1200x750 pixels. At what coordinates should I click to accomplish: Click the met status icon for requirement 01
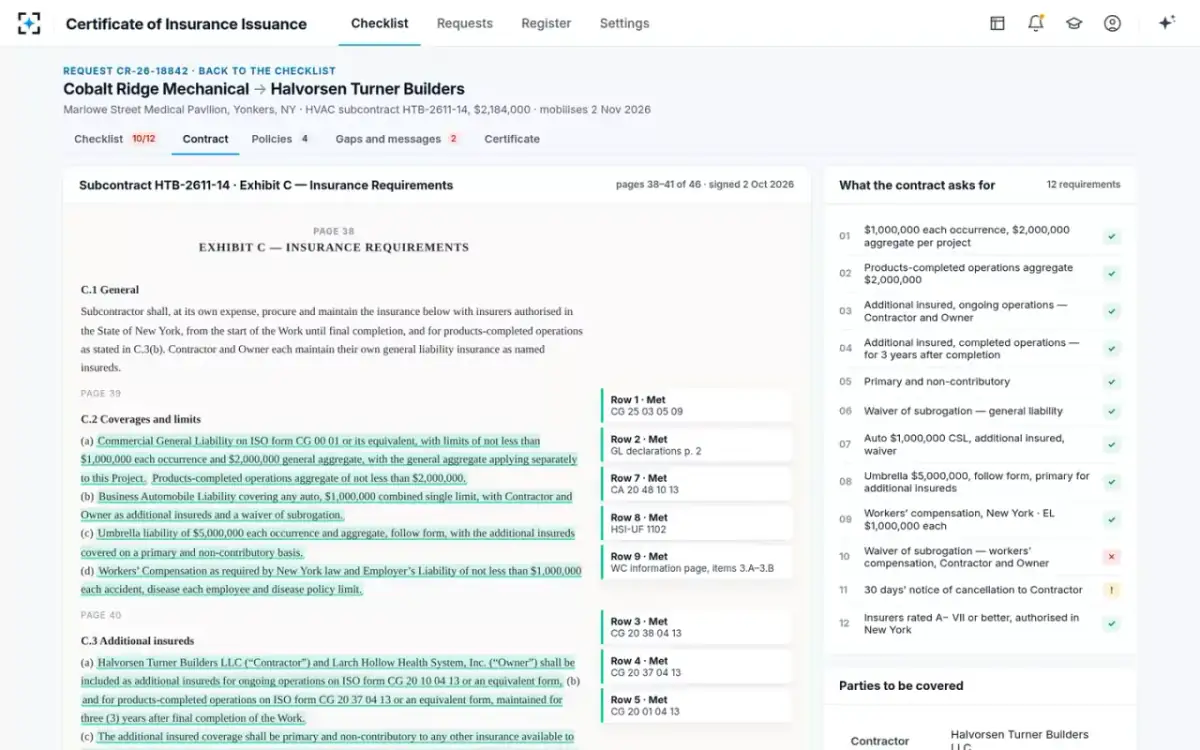click(x=1112, y=237)
